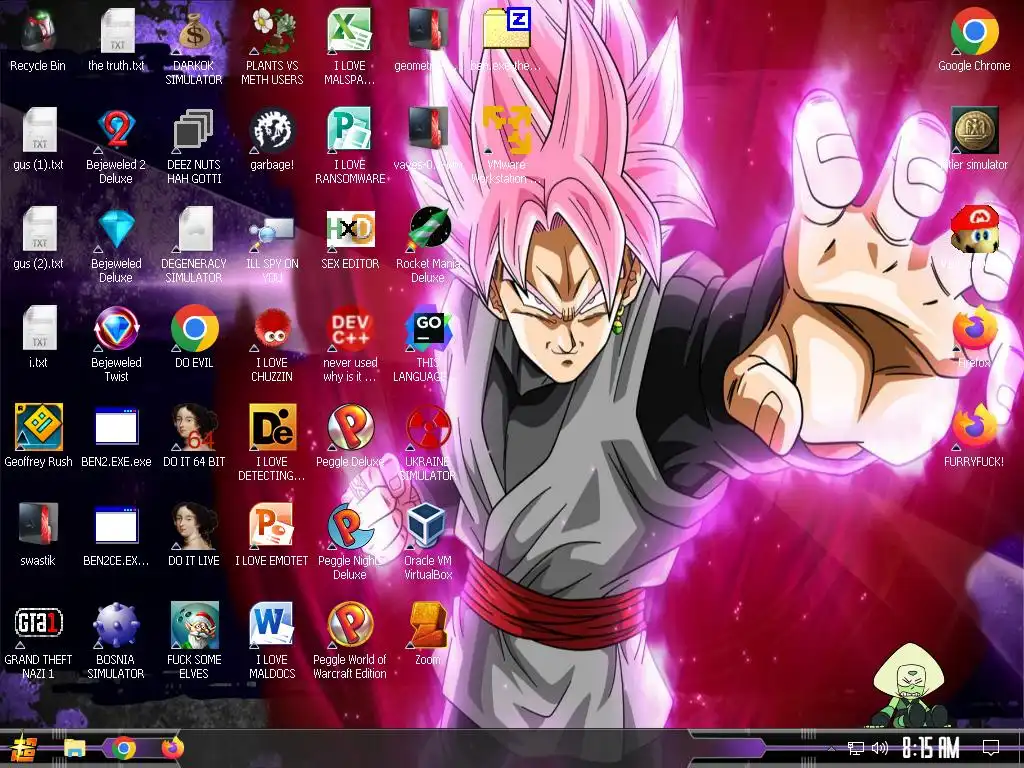This screenshot has height=768, width=1024.
Task: Launch Google Chrome desktop shortcut at top right
Action: [x=974, y=40]
